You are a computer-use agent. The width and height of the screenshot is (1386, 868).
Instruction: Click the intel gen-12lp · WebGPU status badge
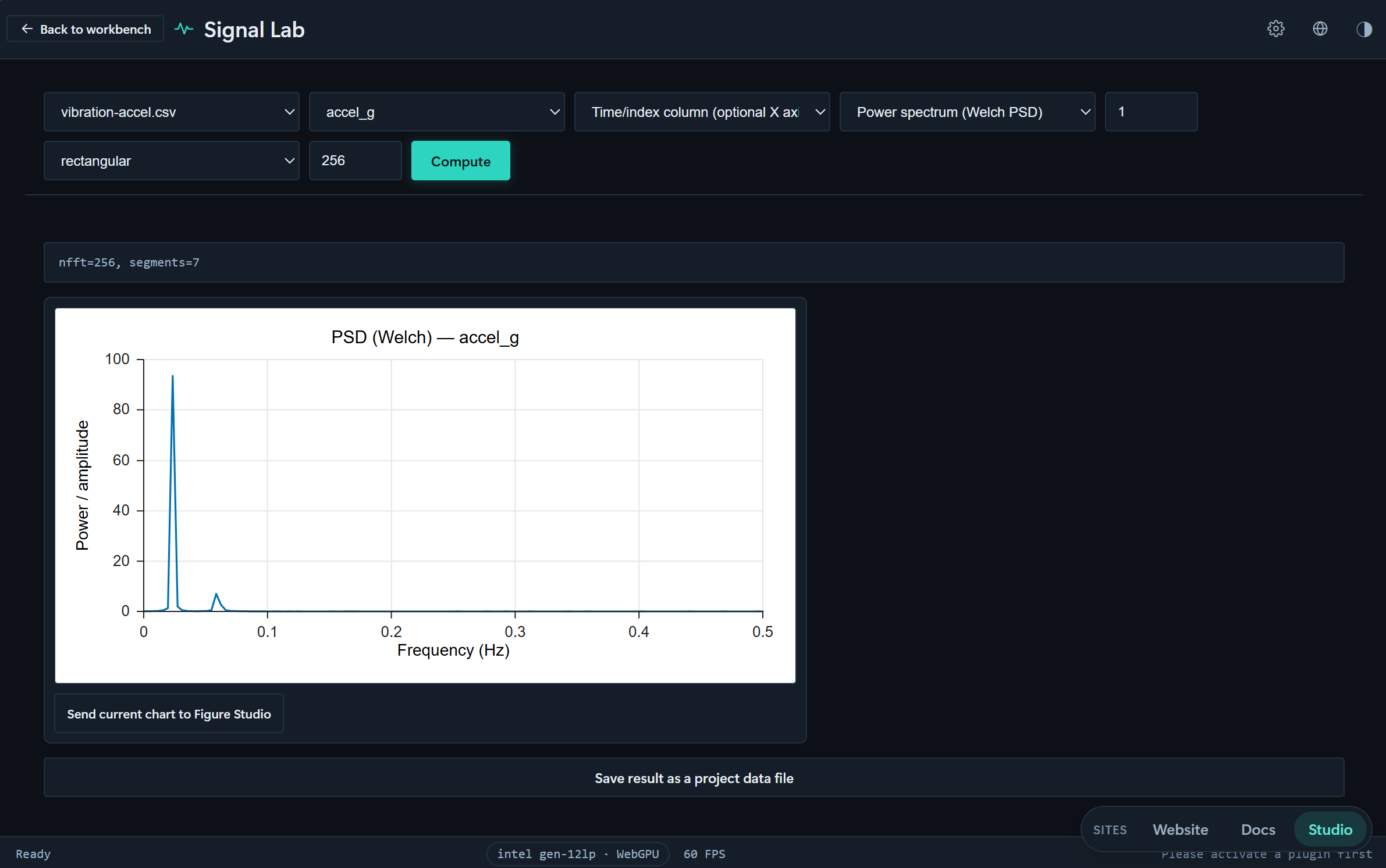(578, 854)
